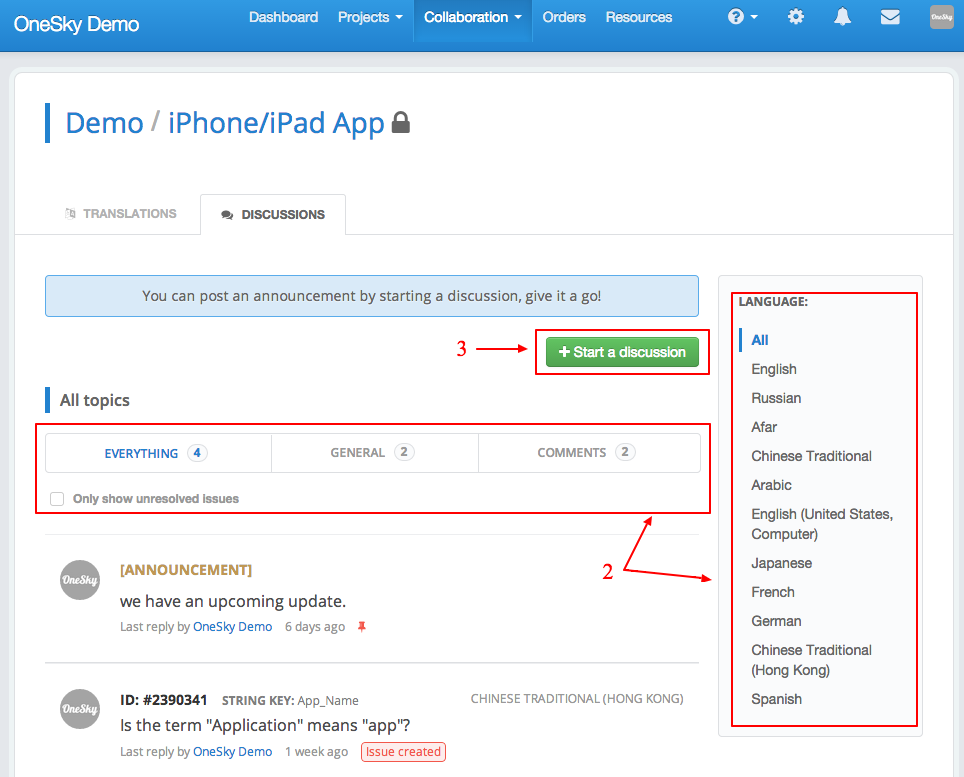Screen dimensions: 964x777
Task: Open the OneSky Demo link on App_Name discussion
Action: [x=232, y=751]
